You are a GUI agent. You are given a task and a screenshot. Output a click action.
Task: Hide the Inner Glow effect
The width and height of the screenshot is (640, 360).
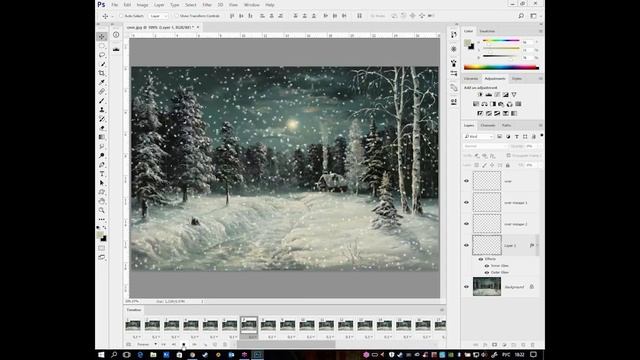[487, 266]
